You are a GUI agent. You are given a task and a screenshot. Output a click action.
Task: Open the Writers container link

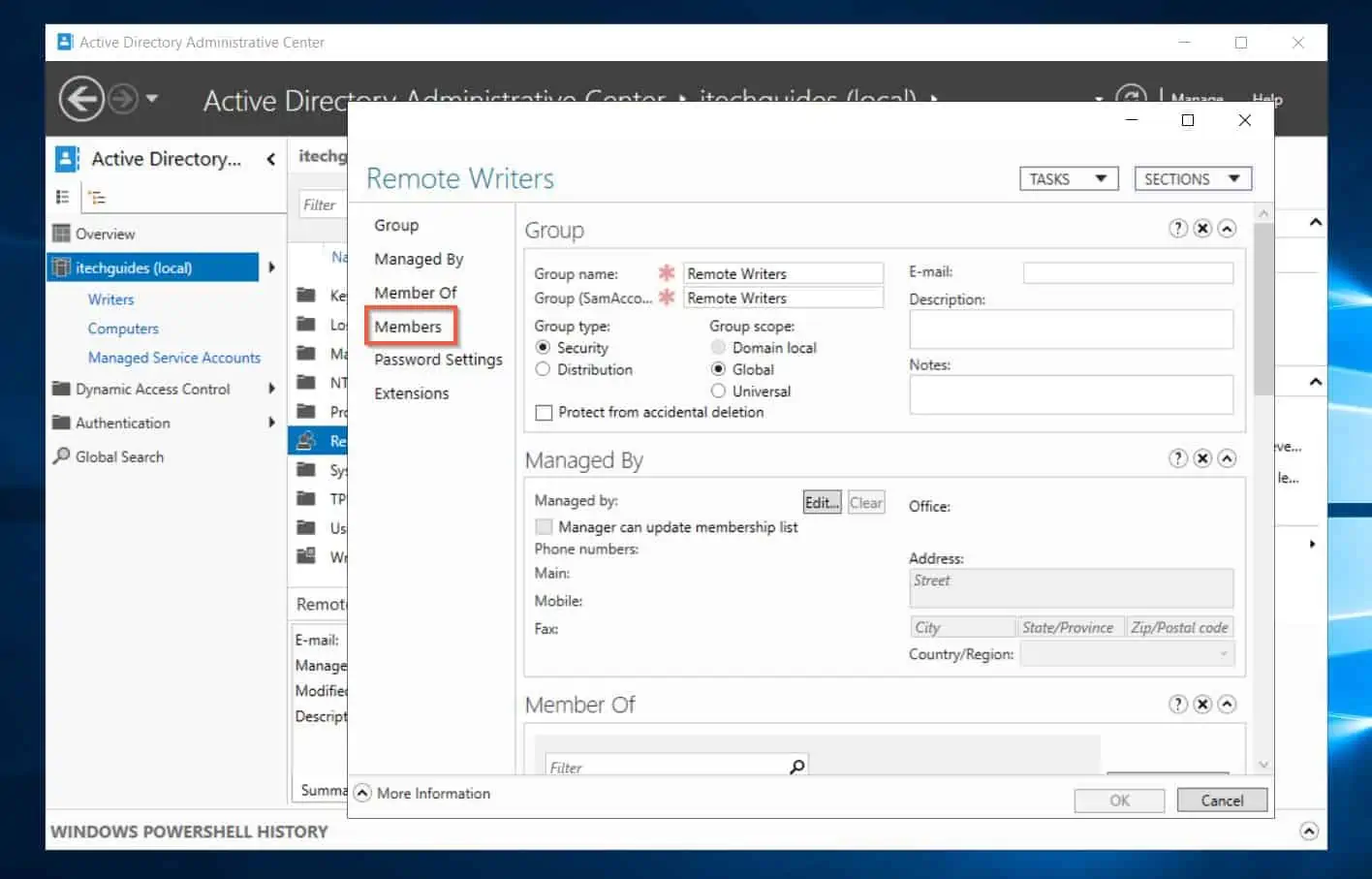tap(110, 299)
